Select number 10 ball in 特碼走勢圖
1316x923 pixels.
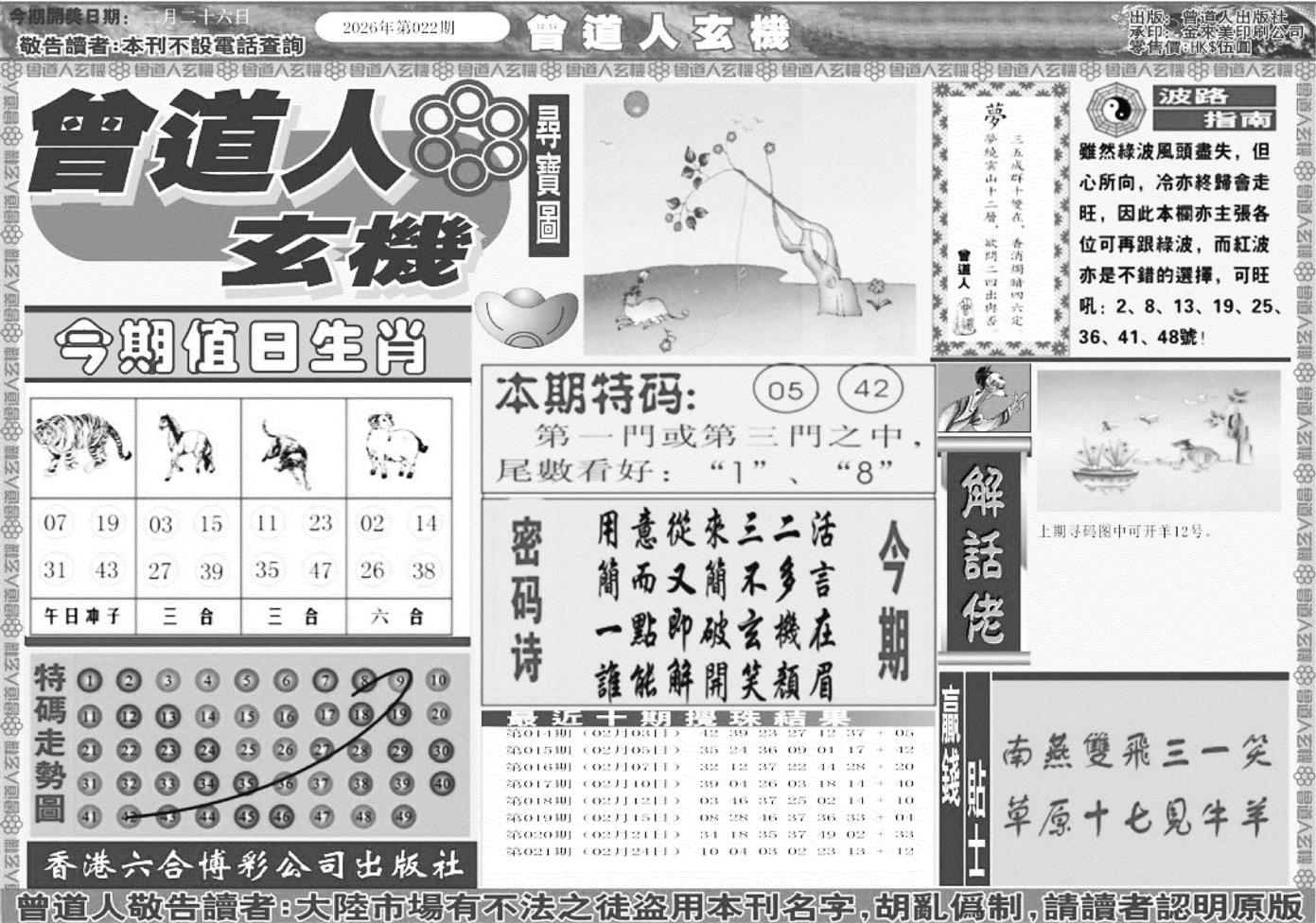pyautogui.click(x=437, y=680)
